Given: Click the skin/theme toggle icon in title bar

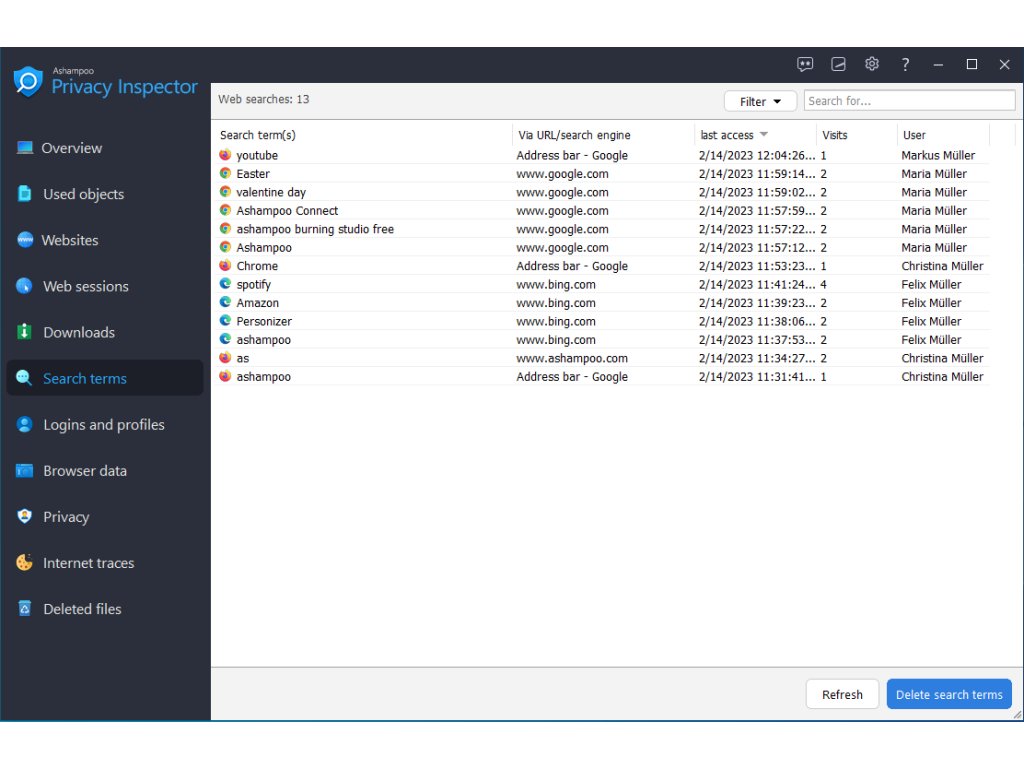Looking at the screenshot, I should [839, 64].
